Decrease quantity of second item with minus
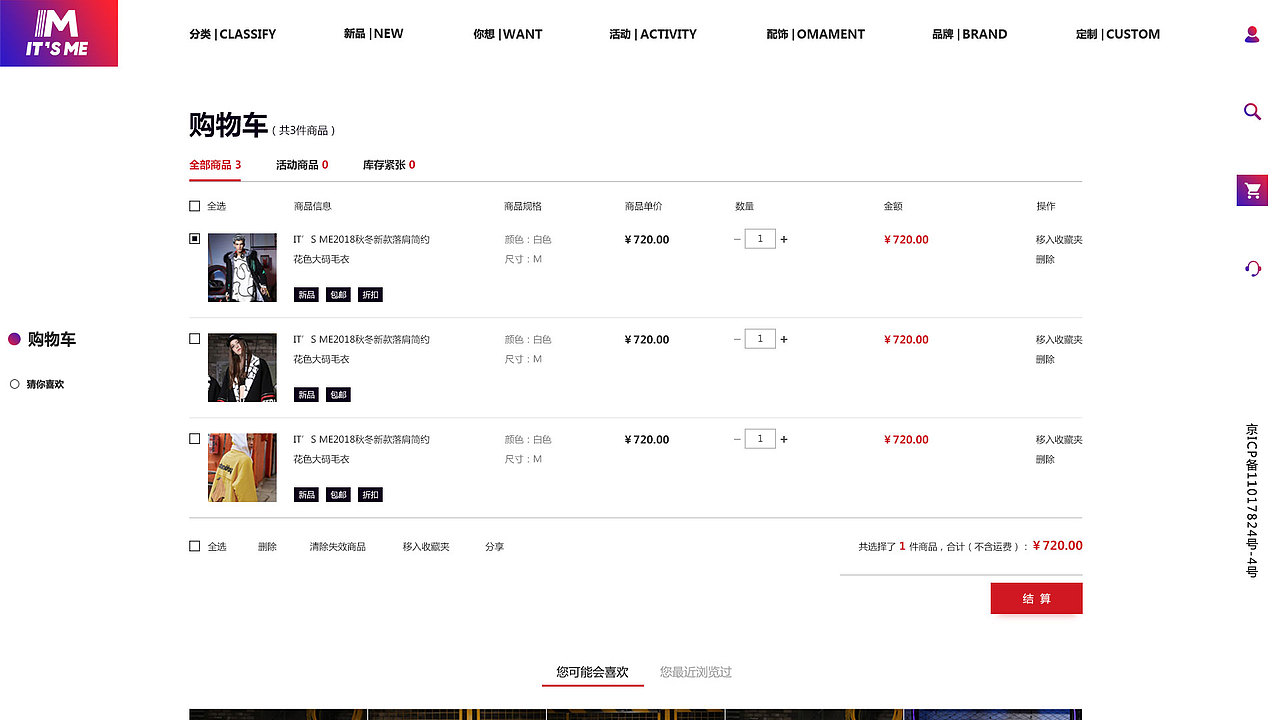 (x=737, y=340)
